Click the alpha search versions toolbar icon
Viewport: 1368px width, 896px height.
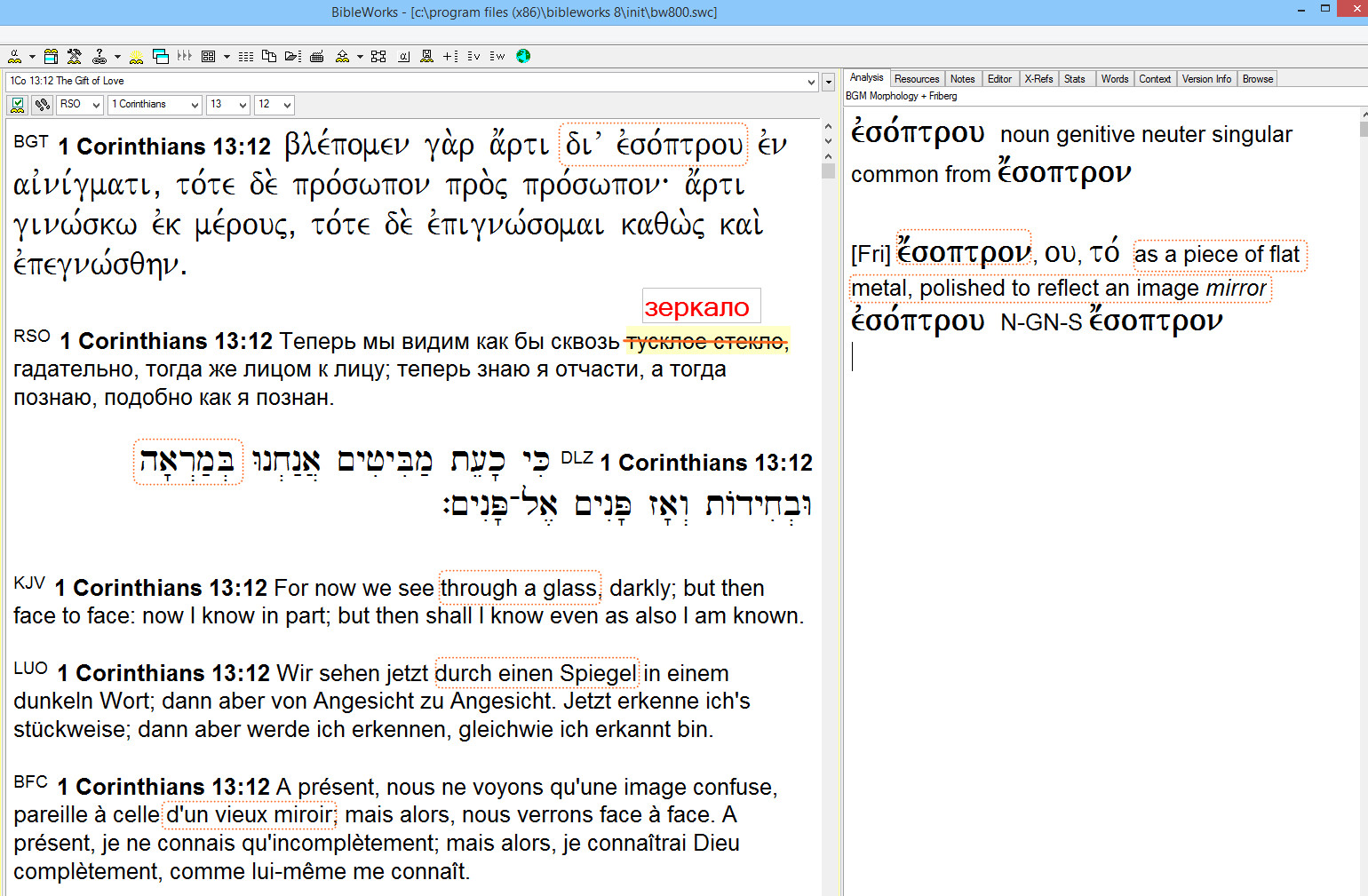coord(15,56)
